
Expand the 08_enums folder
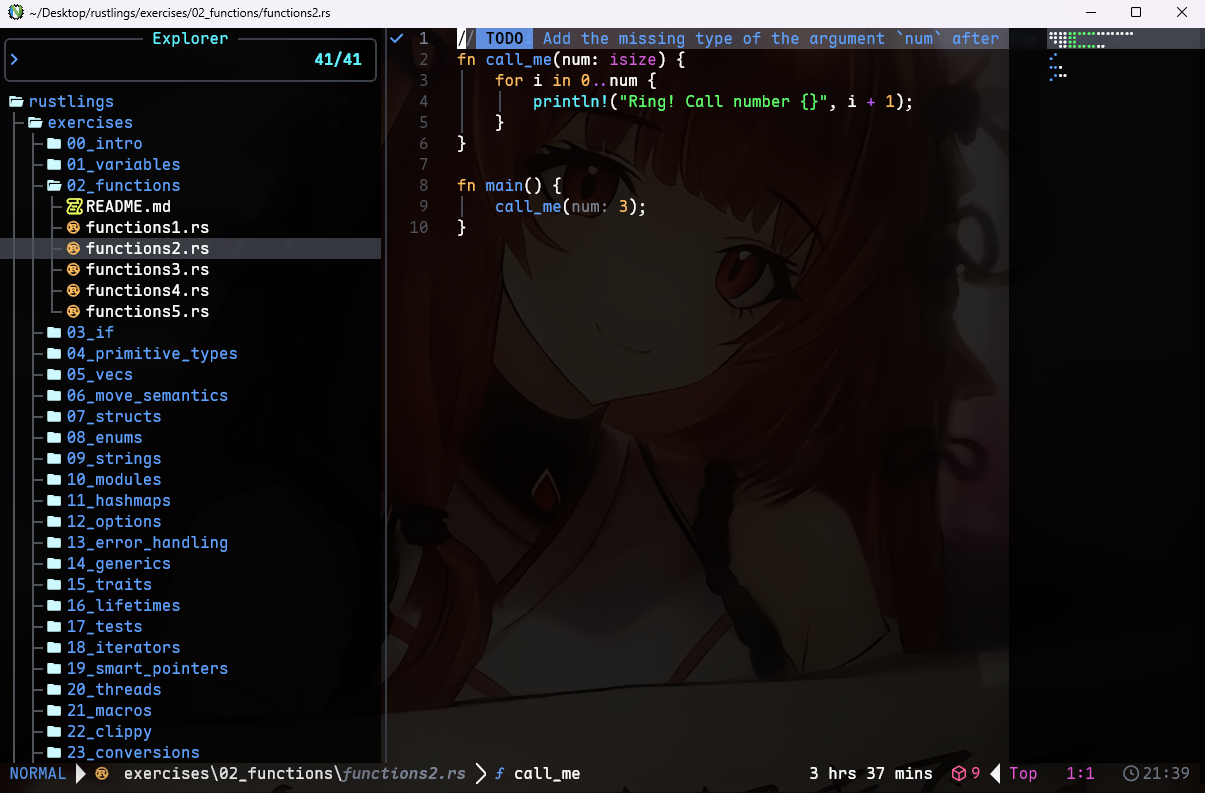[x=105, y=438]
